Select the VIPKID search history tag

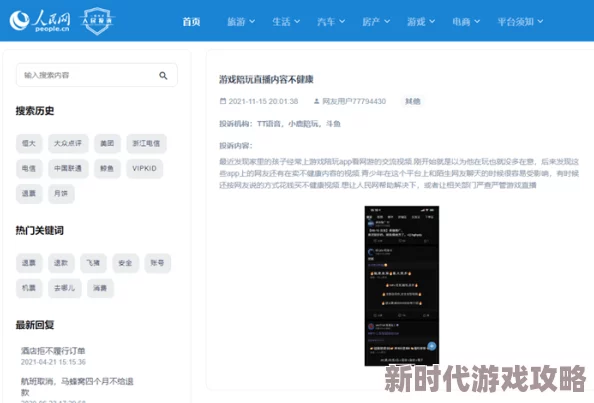(x=144, y=168)
